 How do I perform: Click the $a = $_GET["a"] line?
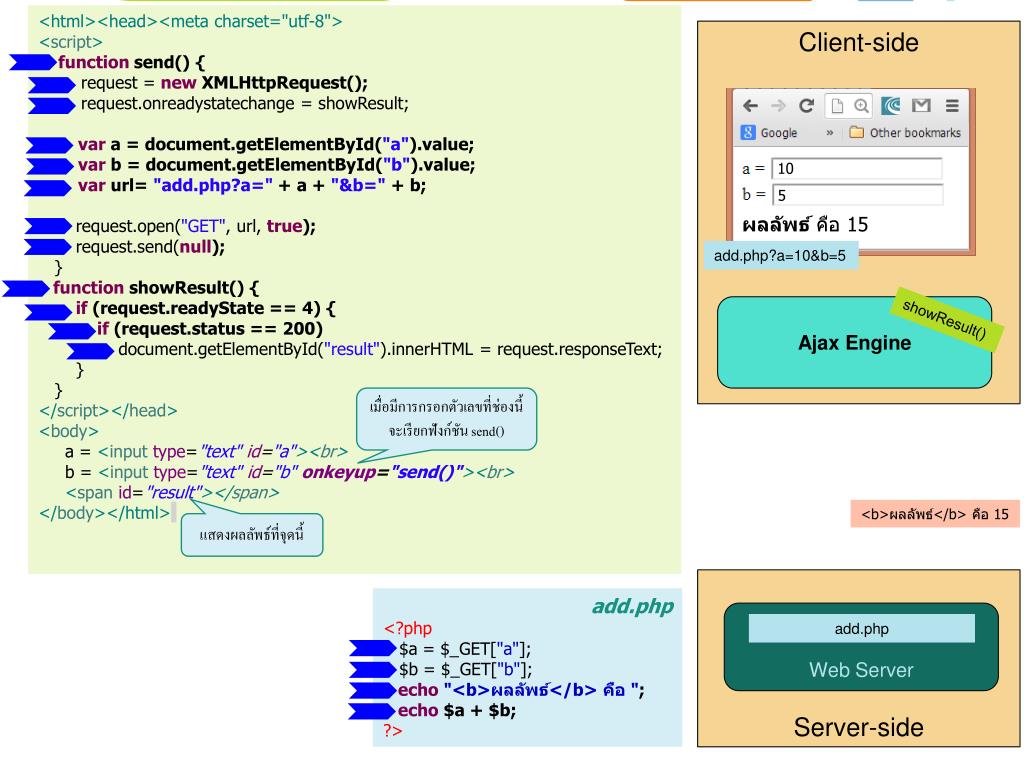coord(465,649)
